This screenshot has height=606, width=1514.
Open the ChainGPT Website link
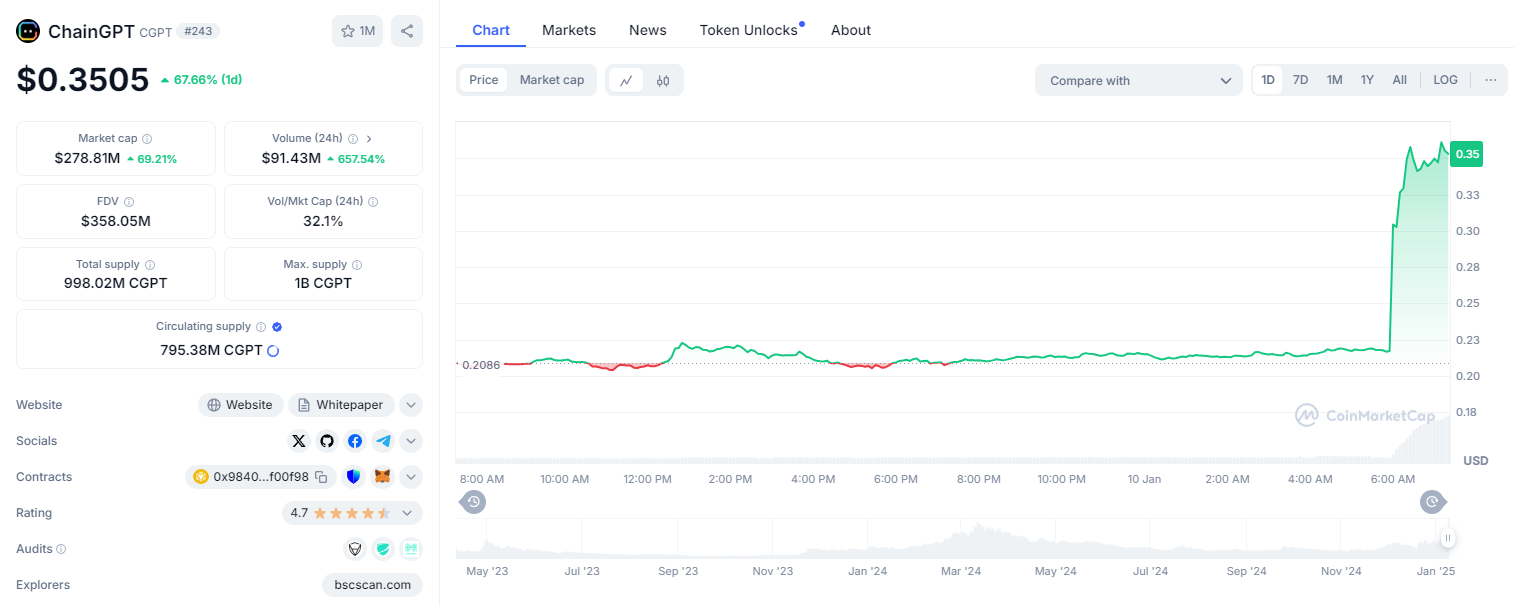(240, 405)
